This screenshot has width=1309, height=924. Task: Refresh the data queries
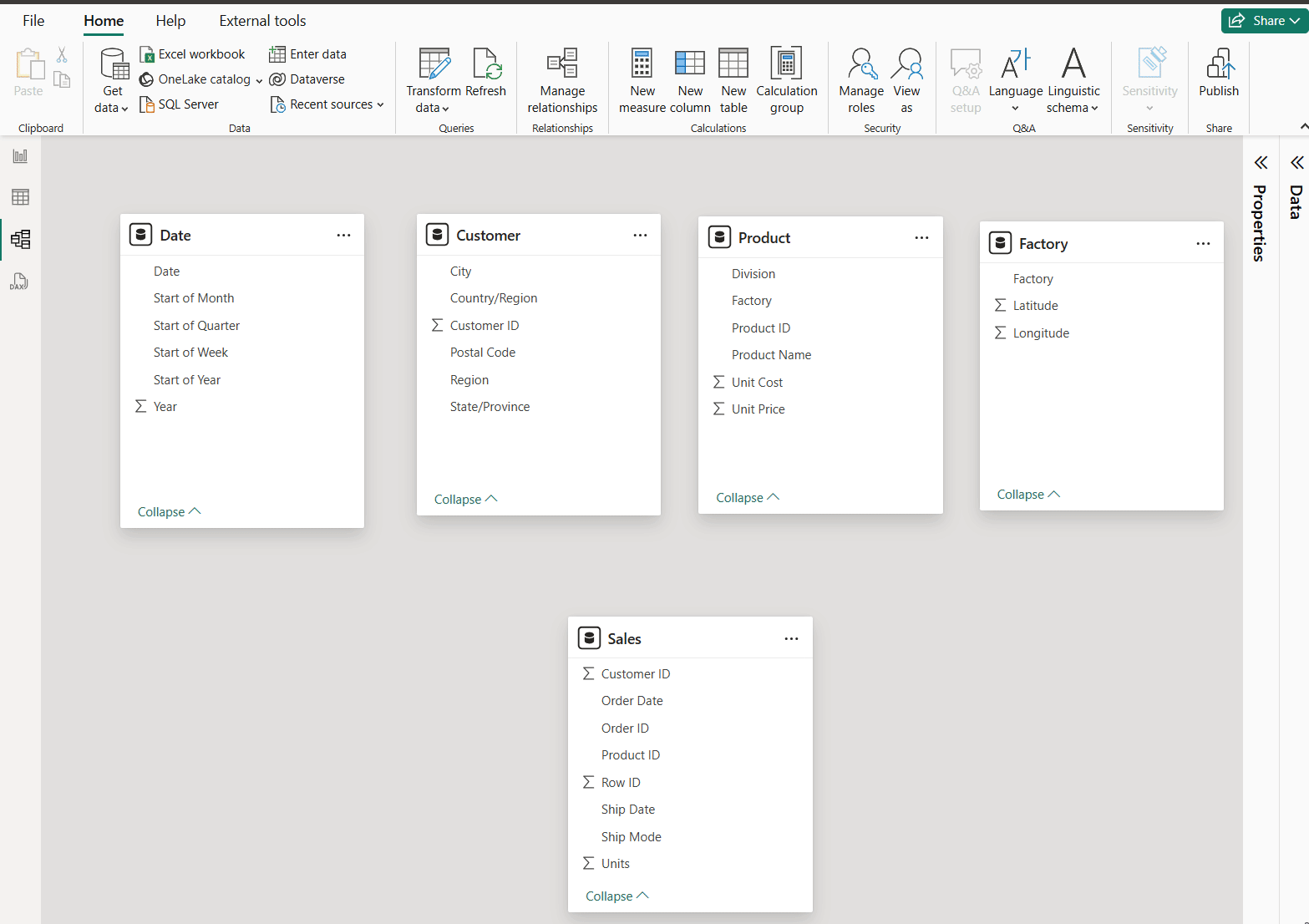pyautogui.click(x=485, y=74)
